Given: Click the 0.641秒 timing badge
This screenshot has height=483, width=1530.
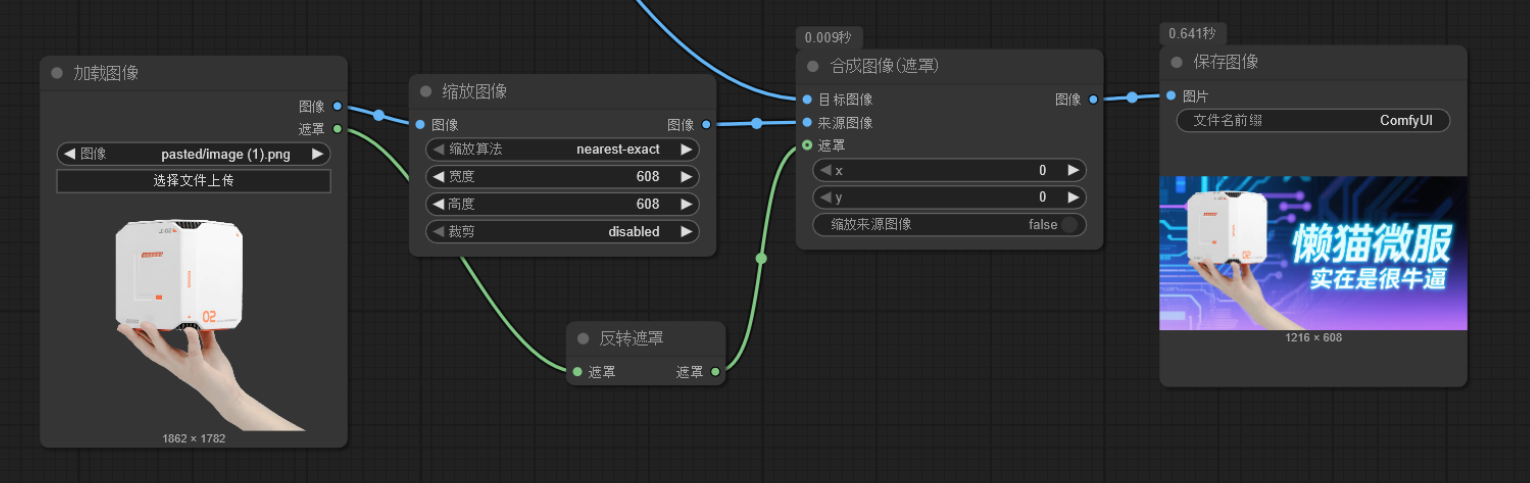Looking at the screenshot, I should coord(1193,33).
